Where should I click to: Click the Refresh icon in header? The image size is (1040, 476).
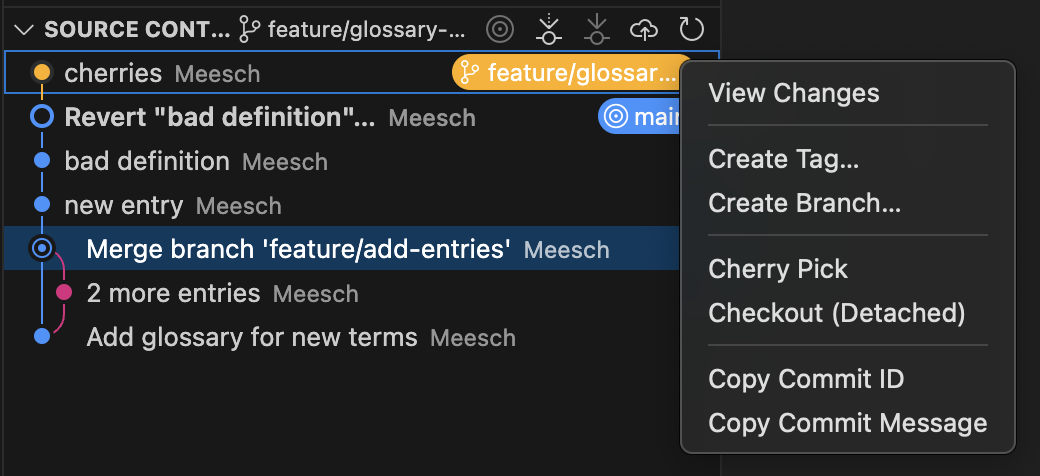point(692,29)
